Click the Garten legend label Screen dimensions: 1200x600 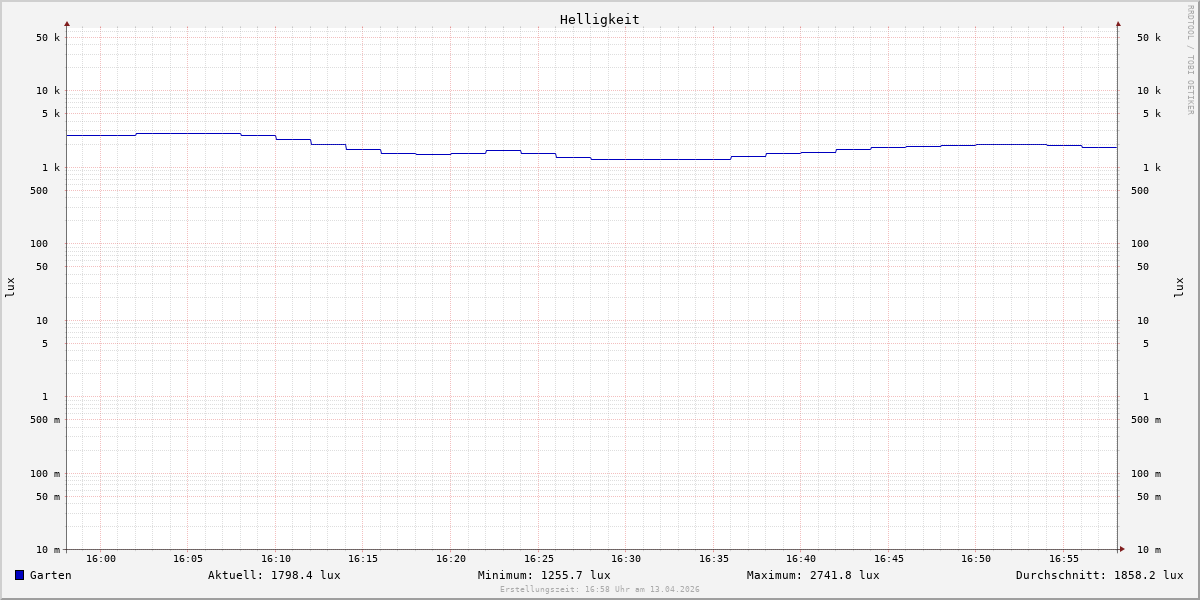point(50,575)
